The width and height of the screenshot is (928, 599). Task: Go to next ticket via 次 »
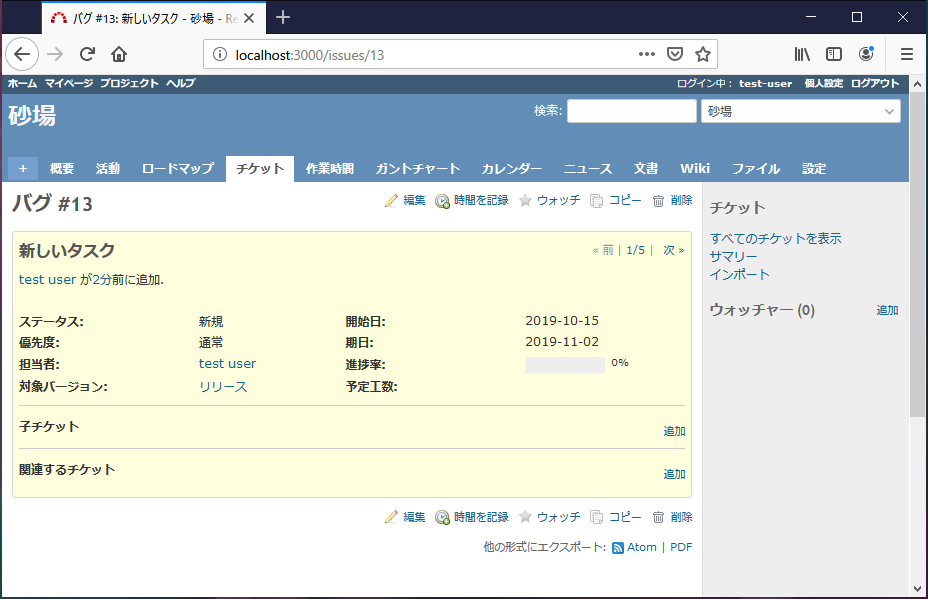point(674,250)
